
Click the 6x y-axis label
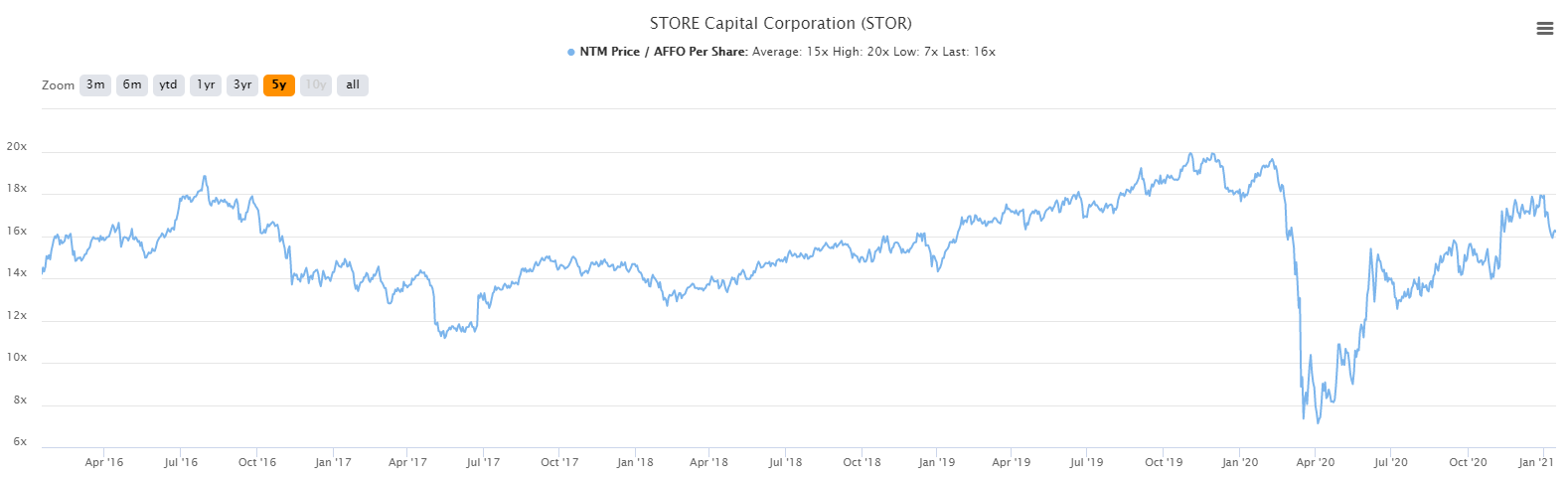point(20,442)
